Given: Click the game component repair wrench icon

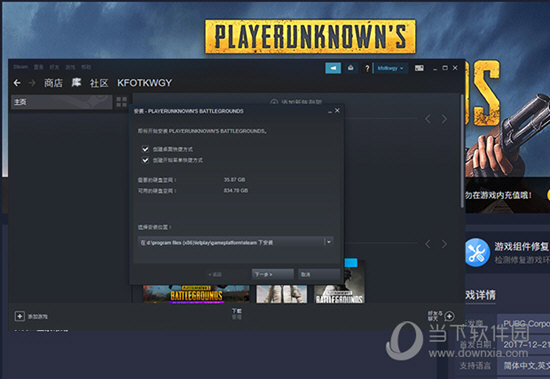Looking at the screenshot, I should click(477, 252).
